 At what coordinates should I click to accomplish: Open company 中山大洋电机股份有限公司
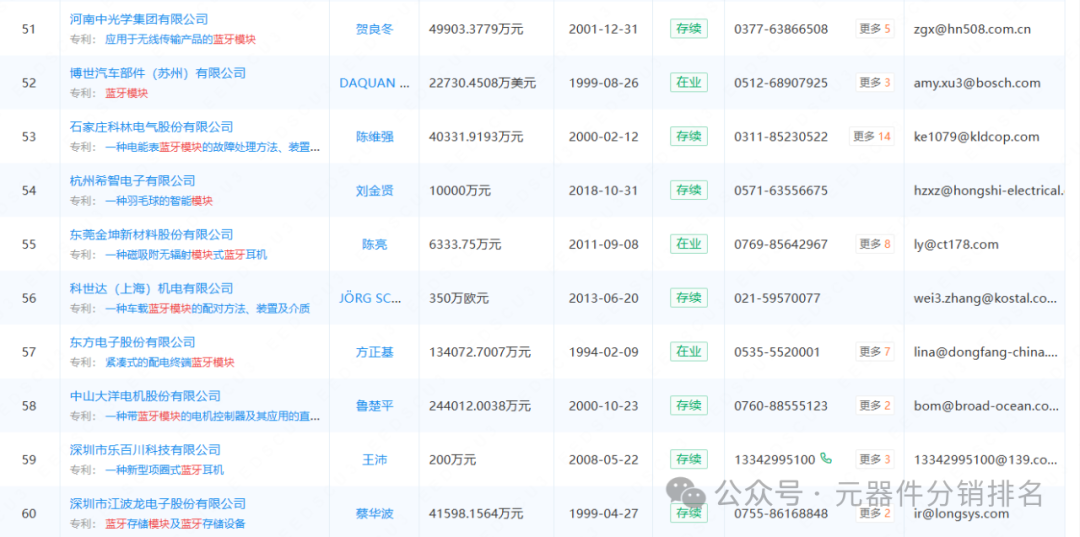pyautogui.click(x=145, y=395)
